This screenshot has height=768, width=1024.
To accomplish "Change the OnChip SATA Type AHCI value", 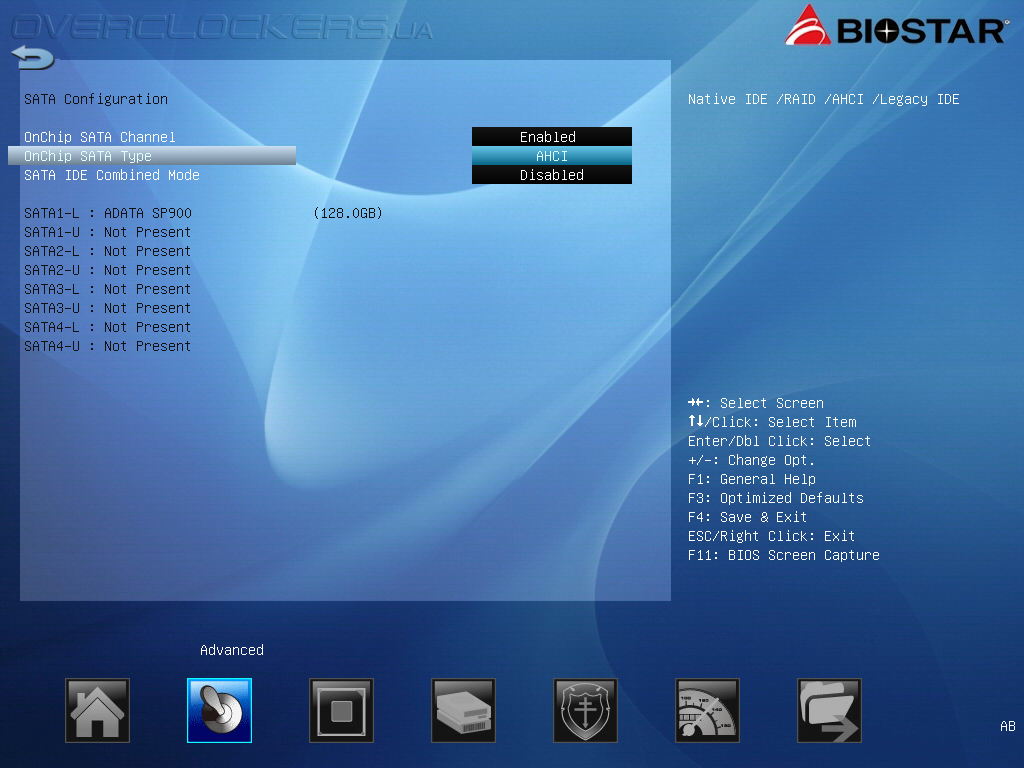I will 552,156.
